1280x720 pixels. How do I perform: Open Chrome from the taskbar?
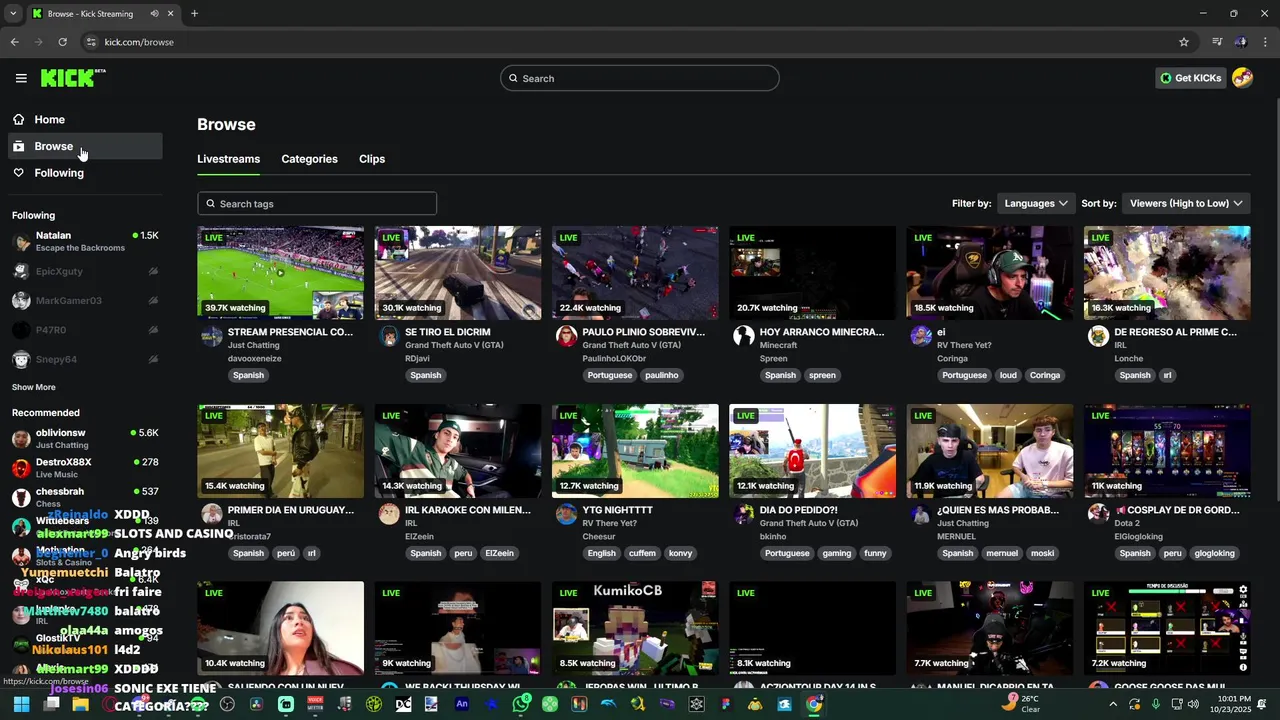point(814,704)
